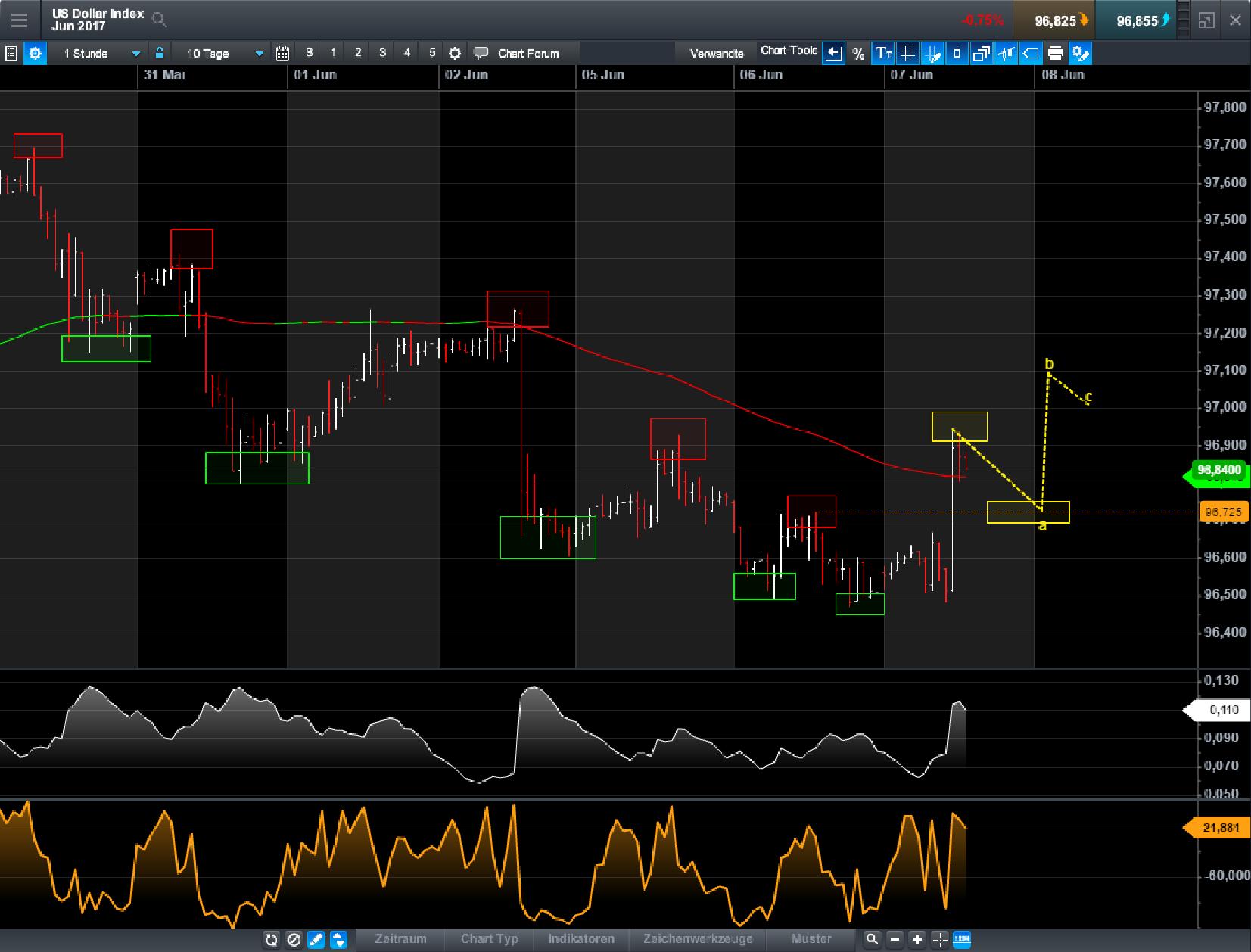The image size is (1251, 952).
Task: Click the 96,855 buy price field
Action: [x=1137, y=20]
